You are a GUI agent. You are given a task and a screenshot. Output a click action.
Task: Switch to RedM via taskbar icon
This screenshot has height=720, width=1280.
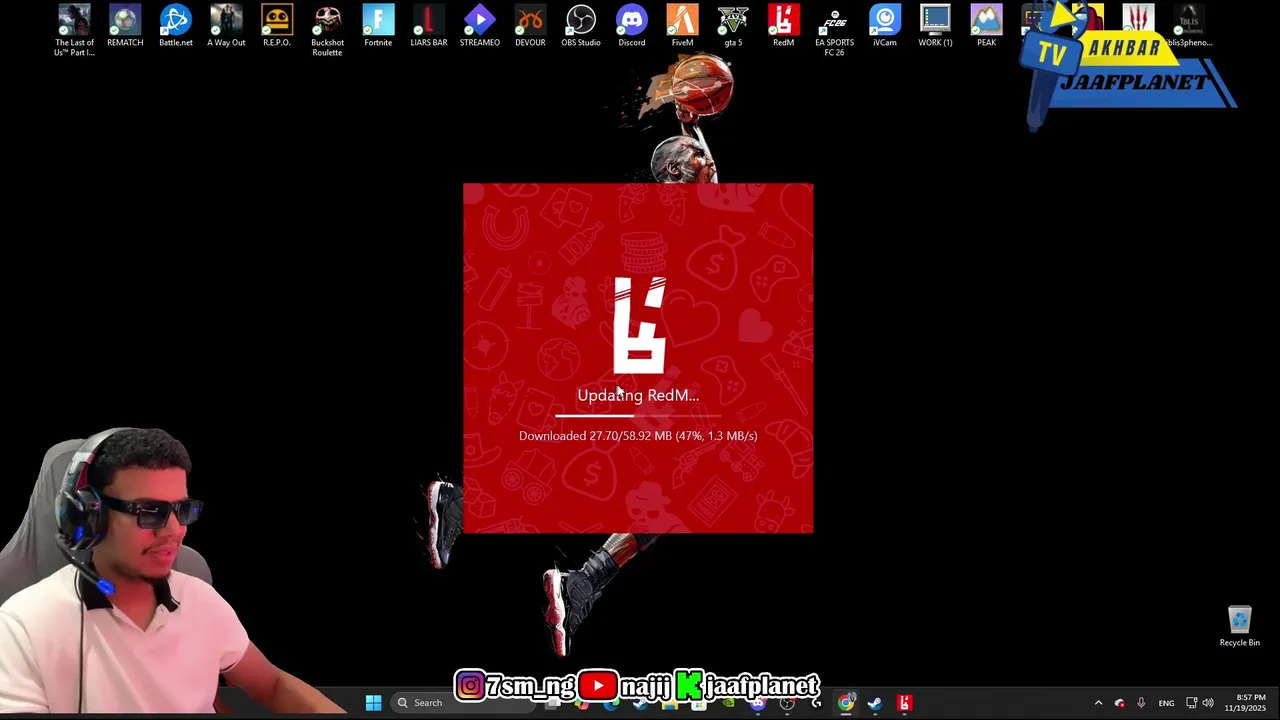coord(904,703)
